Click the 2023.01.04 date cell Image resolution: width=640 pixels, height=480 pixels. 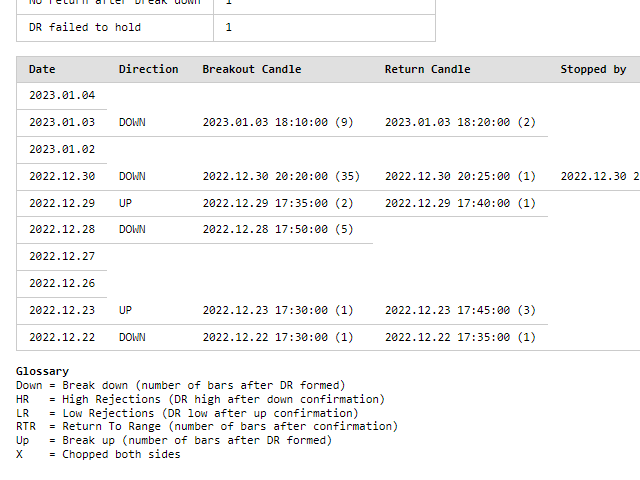pos(62,96)
